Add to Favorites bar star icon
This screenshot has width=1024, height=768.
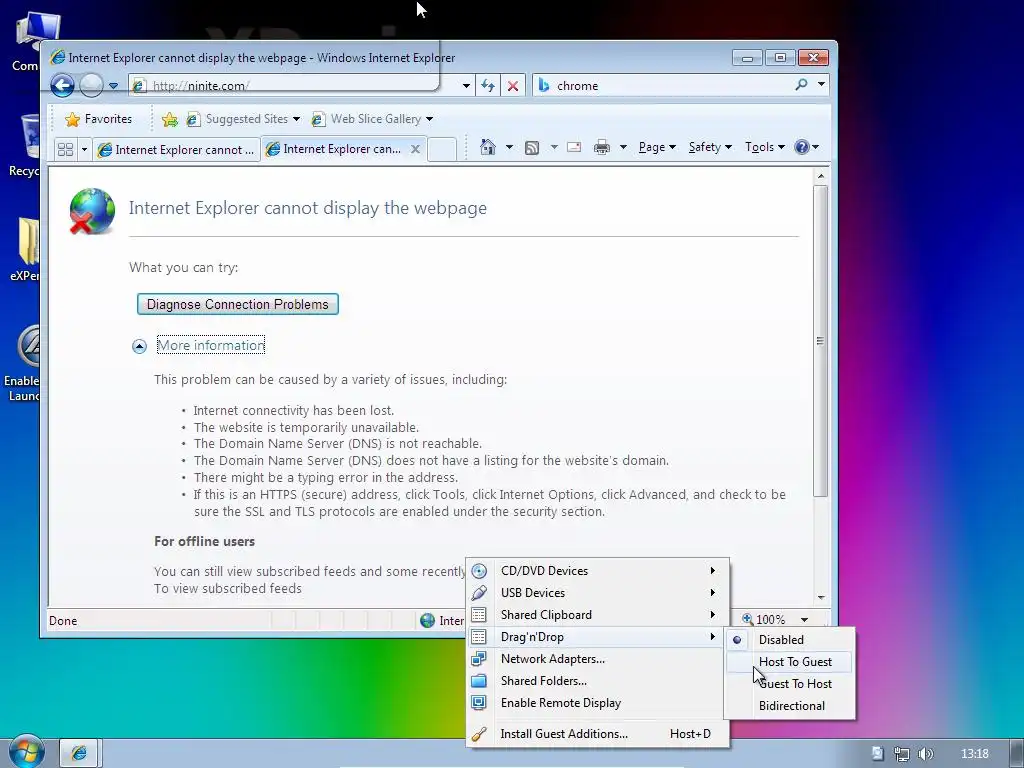pos(170,119)
